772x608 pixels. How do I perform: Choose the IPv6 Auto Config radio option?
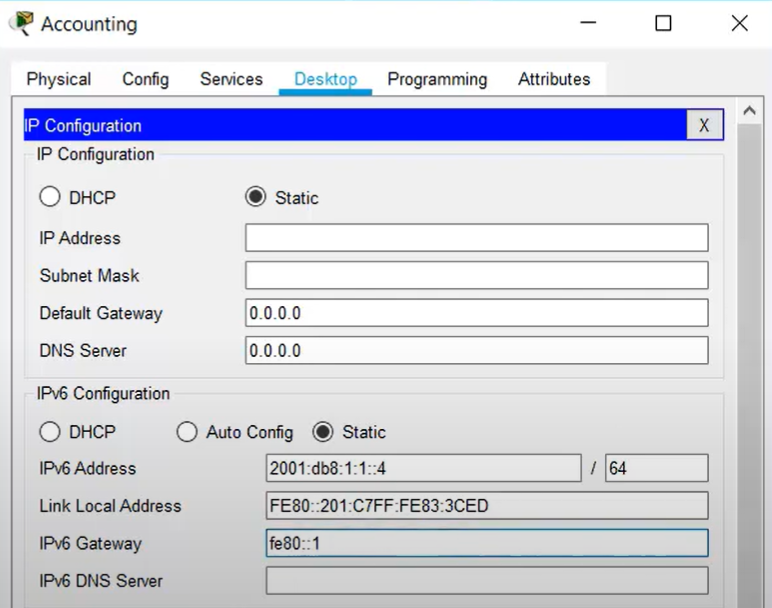187,432
